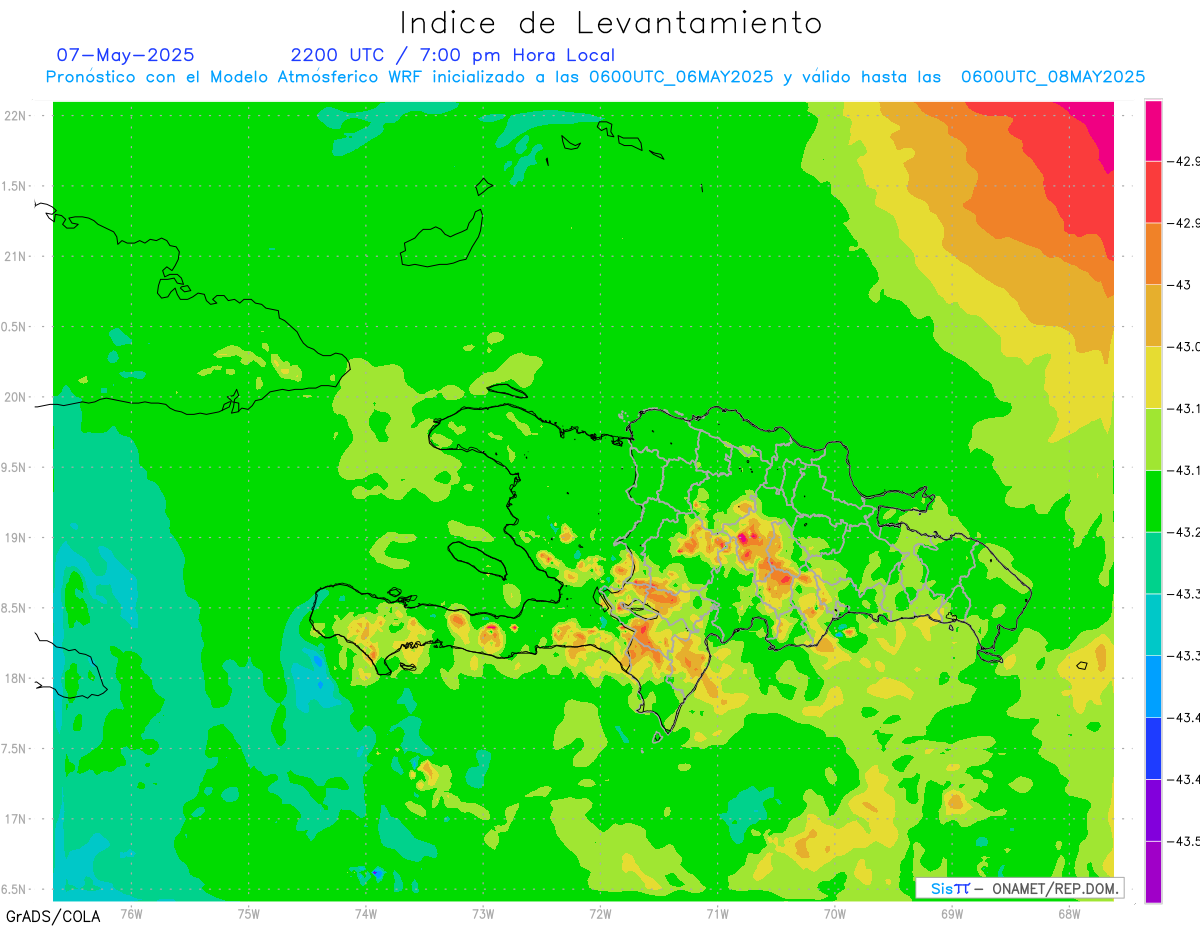Select the cyan legend color swatch
This screenshot has height=927, width=1200.
(x=1153, y=624)
